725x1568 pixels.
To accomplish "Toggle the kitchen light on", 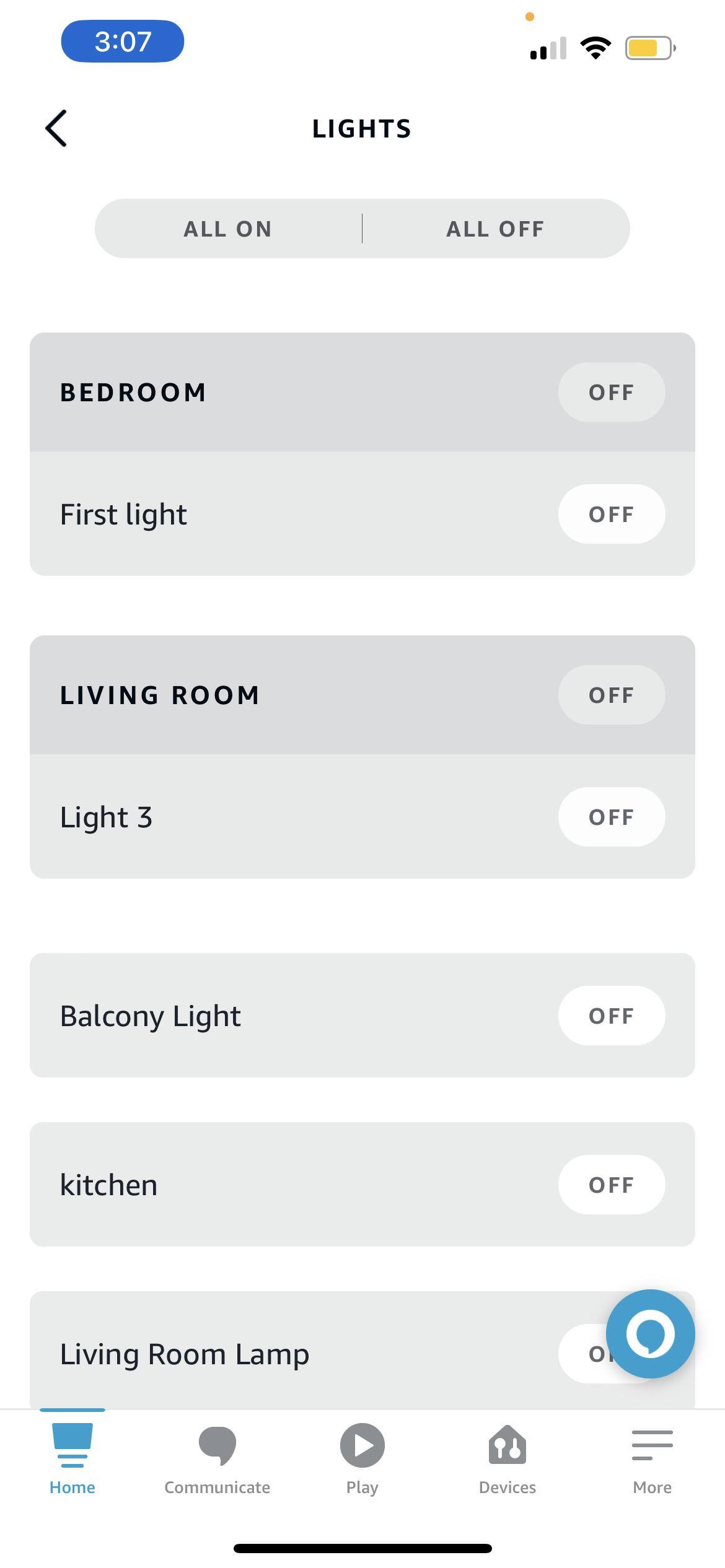I will (x=611, y=1185).
